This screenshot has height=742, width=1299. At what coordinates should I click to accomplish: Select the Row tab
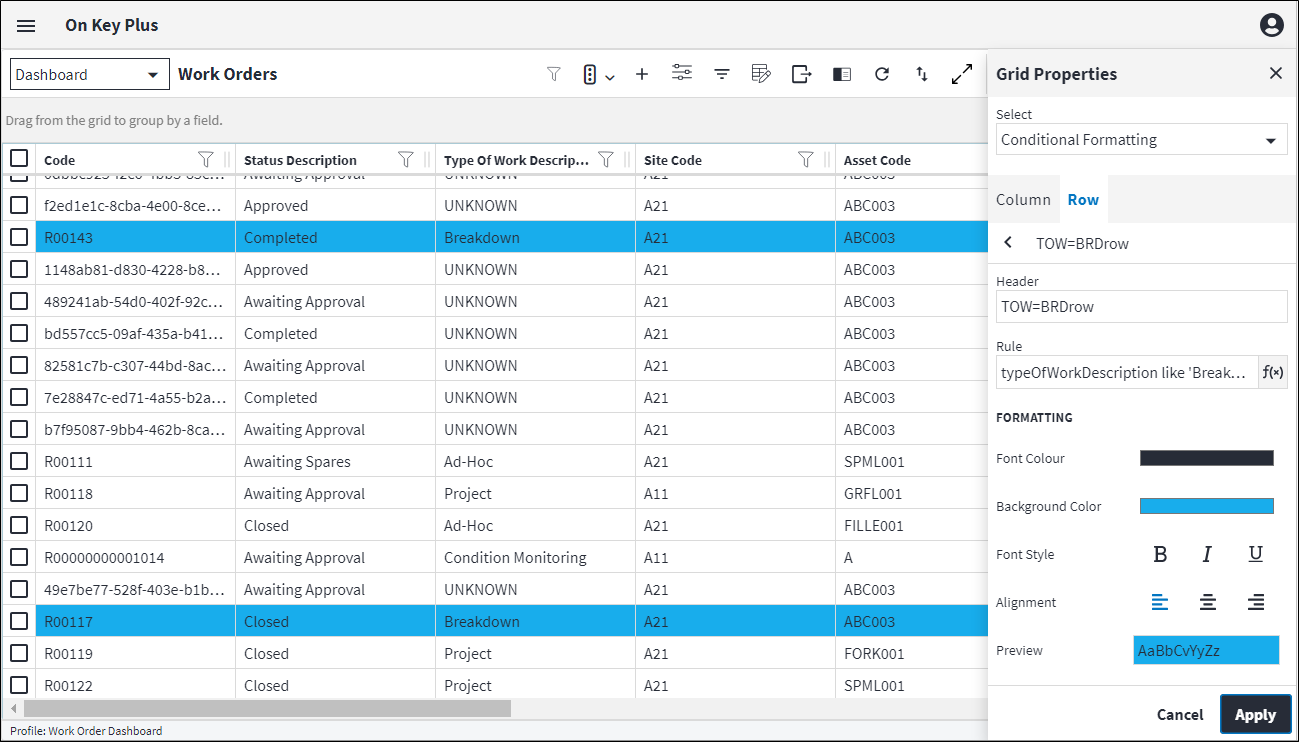click(1083, 200)
